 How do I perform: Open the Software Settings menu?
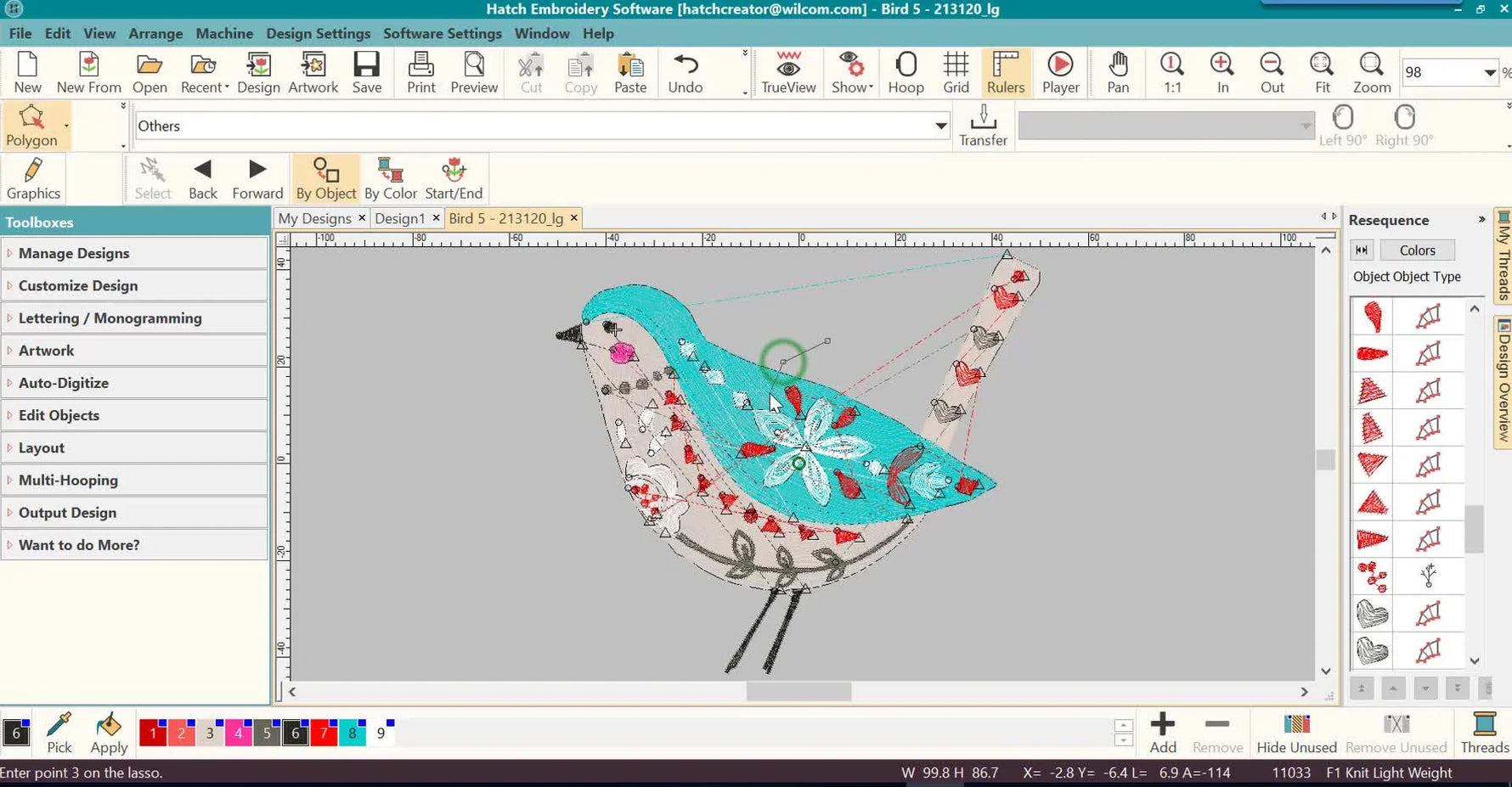(x=442, y=33)
